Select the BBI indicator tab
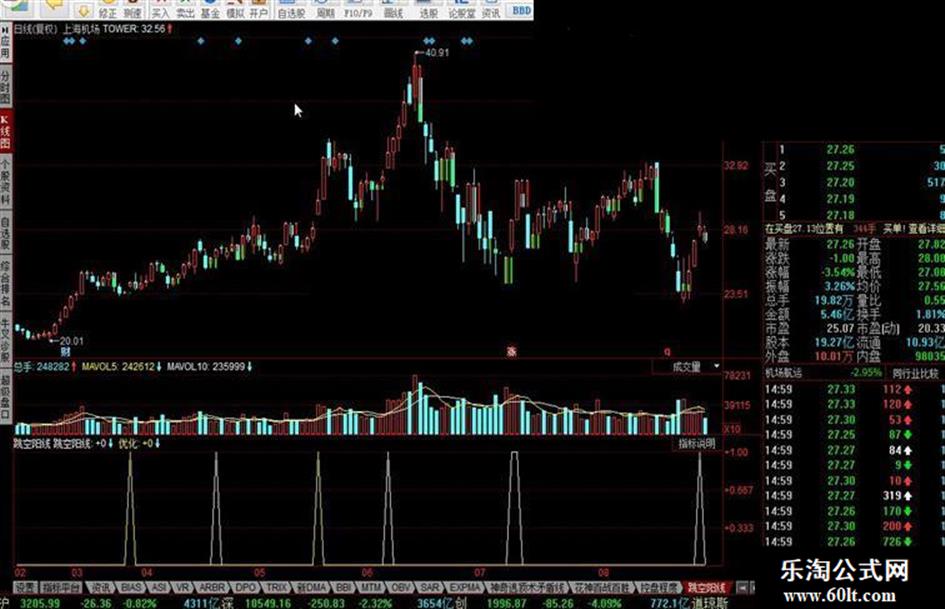The height and width of the screenshot is (609, 945). coord(344,587)
